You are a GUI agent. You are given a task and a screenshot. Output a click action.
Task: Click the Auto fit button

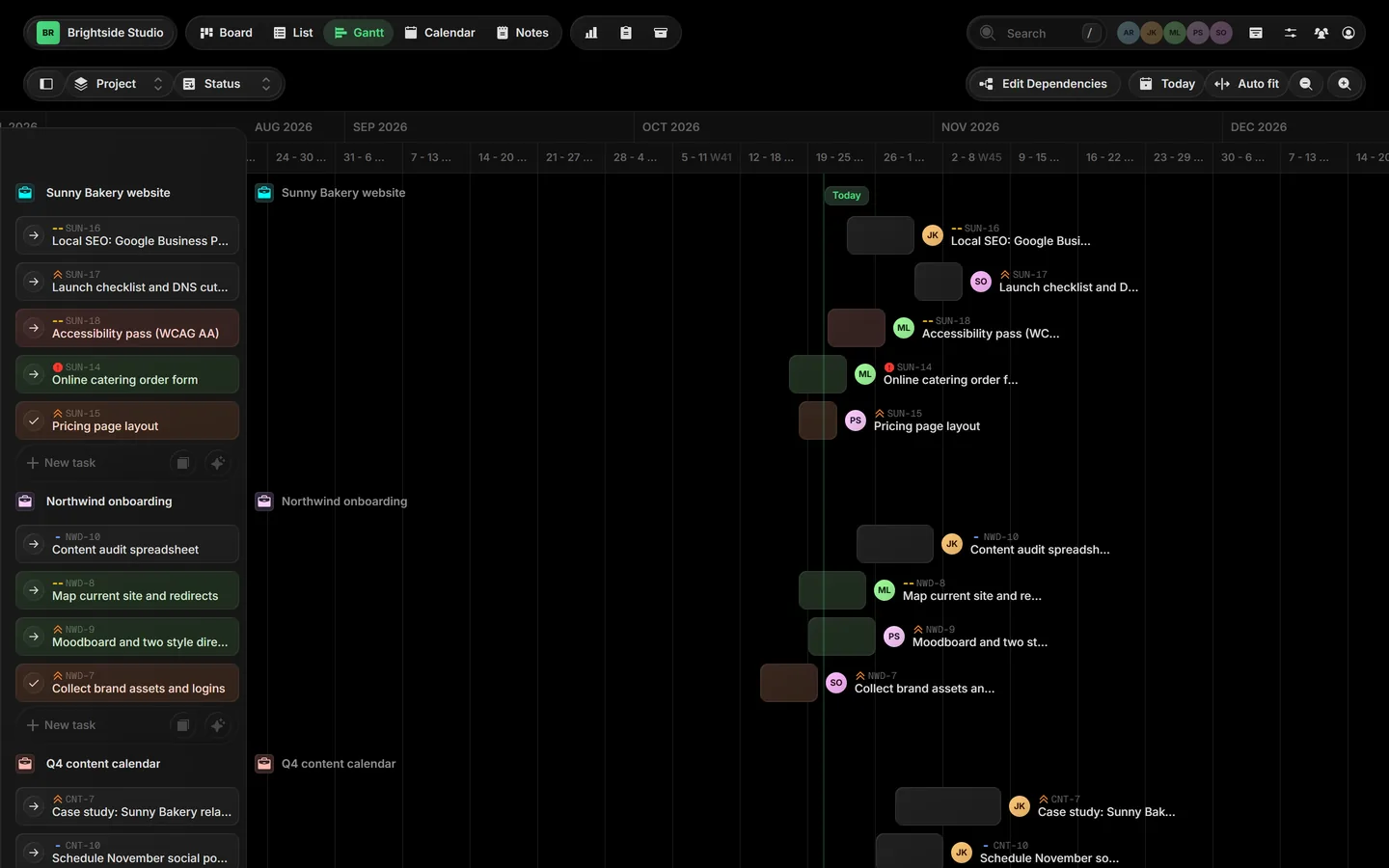(x=1246, y=84)
